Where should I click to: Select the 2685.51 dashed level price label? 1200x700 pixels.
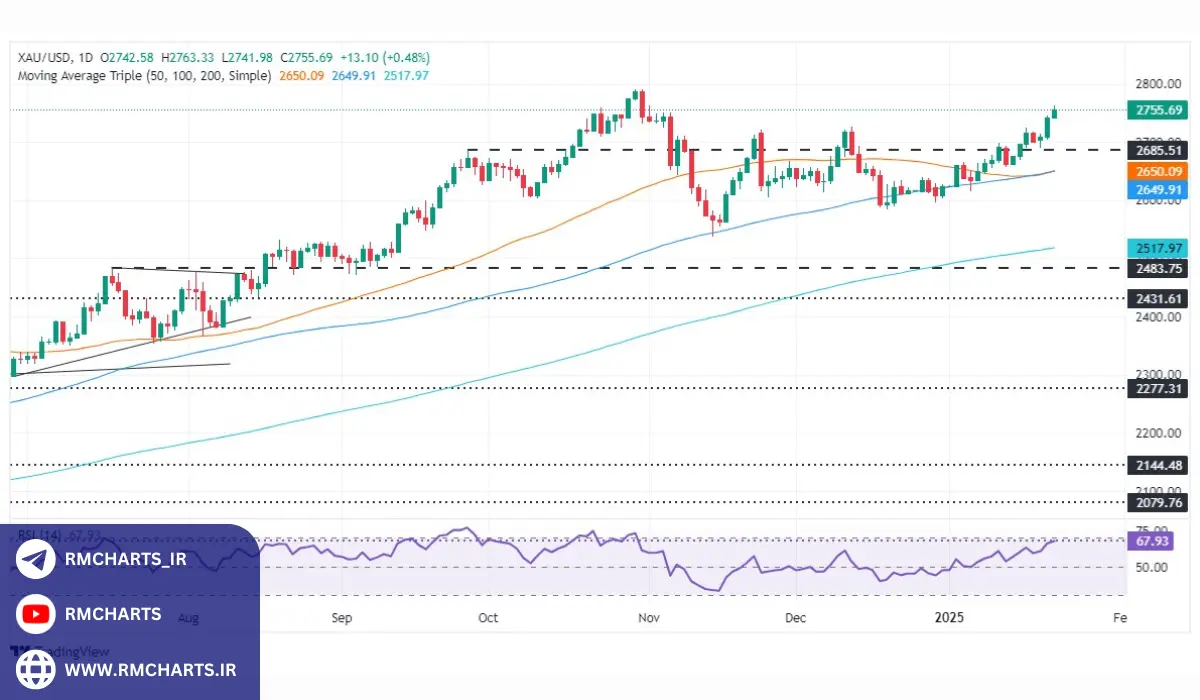[x=1155, y=151]
